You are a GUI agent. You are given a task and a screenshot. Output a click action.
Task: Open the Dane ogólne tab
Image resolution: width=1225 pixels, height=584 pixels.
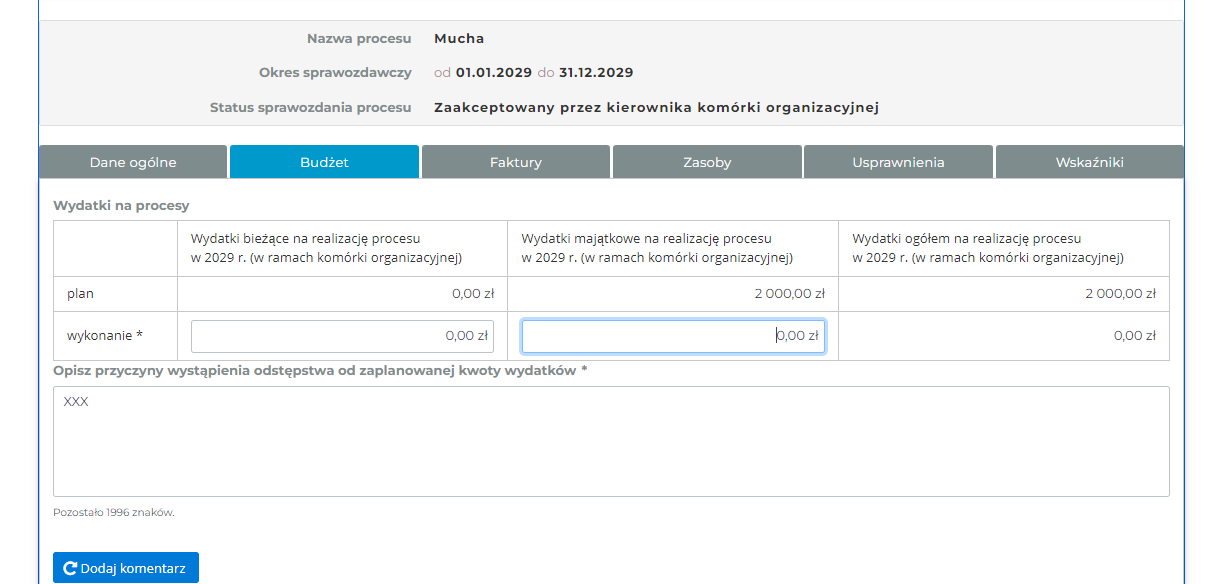133,162
